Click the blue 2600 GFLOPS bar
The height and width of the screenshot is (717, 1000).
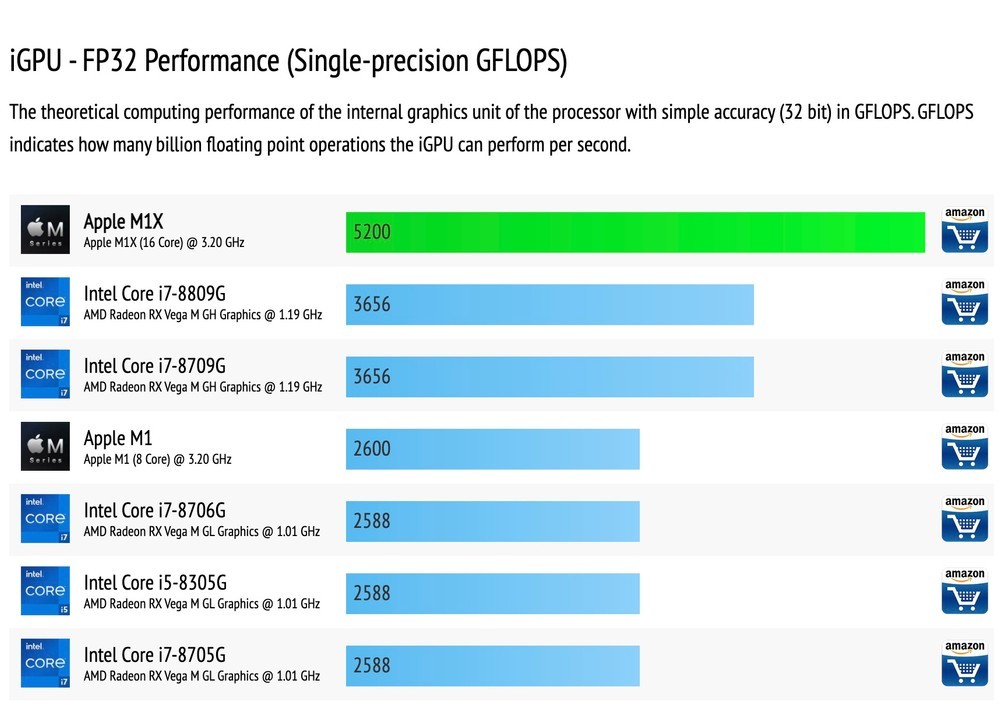pos(492,449)
